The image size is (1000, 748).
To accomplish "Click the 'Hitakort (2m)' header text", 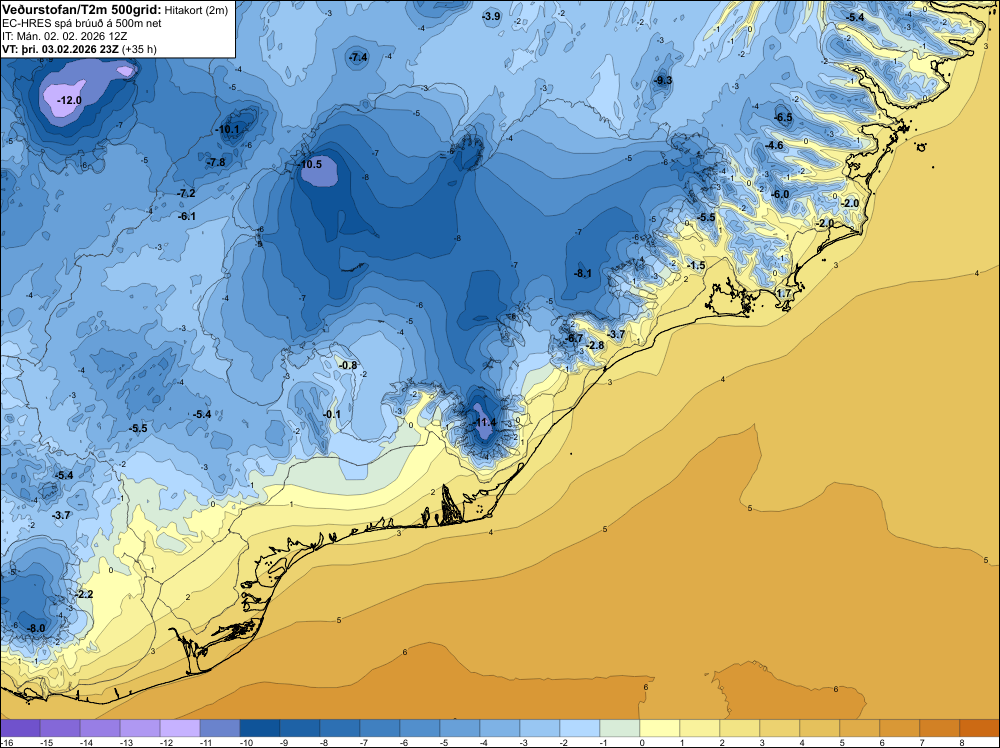I will (196, 10).
